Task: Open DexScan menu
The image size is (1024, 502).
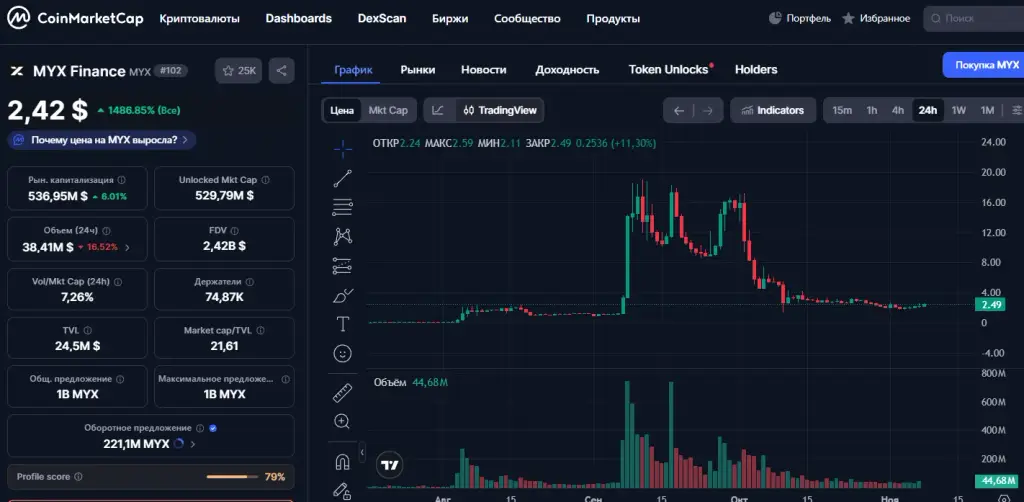Action: click(382, 19)
